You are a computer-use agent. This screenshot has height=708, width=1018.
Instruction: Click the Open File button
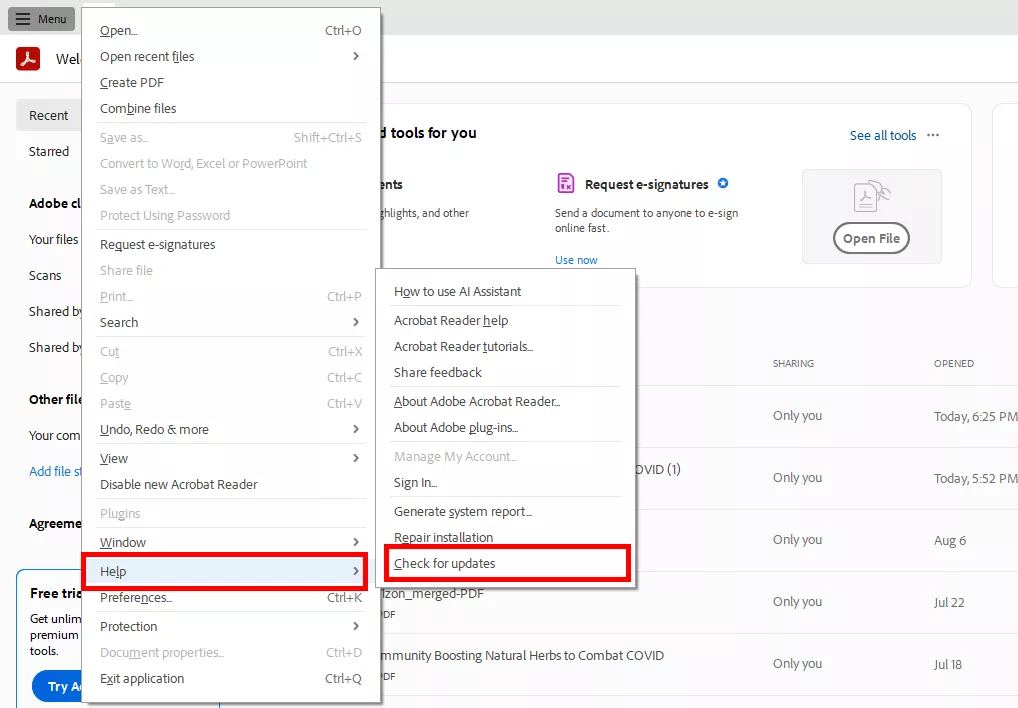tap(871, 239)
